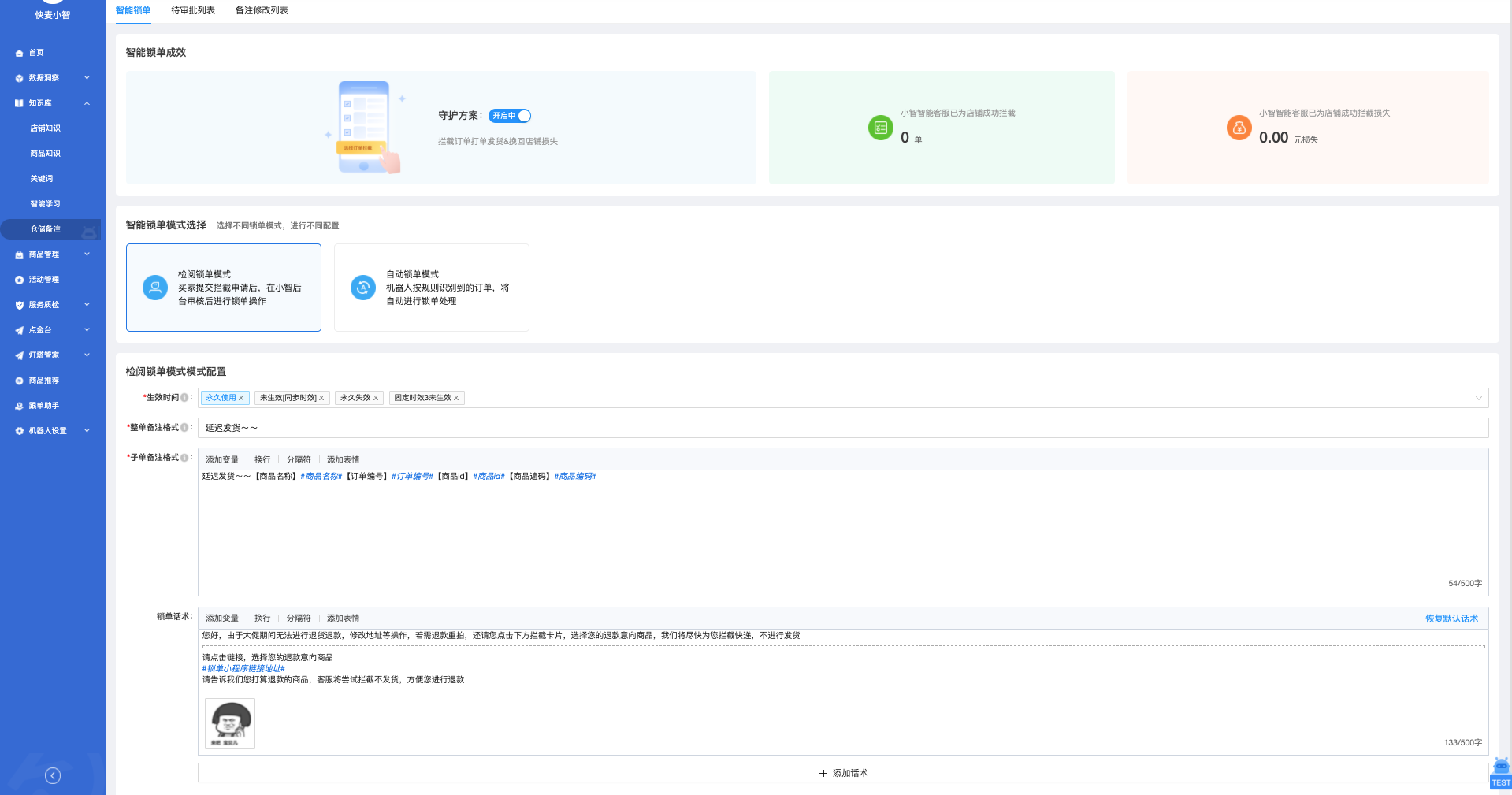Click 添加表情 in 子单备注格式 toolbar
The image size is (1512, 795).
click(344, 459)
